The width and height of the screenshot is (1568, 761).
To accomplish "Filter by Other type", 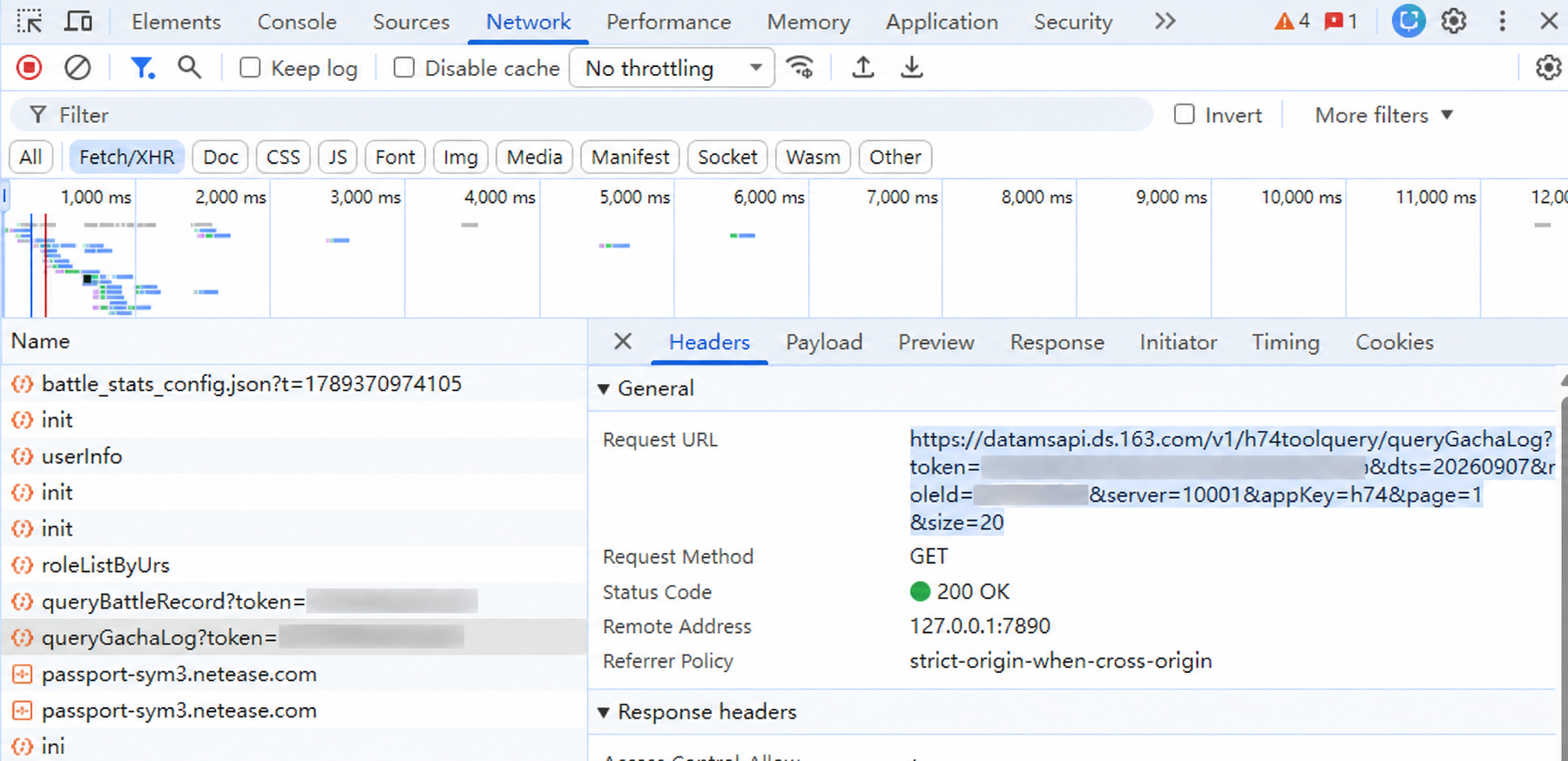I will pyautogui.click(x=896, y=157).
